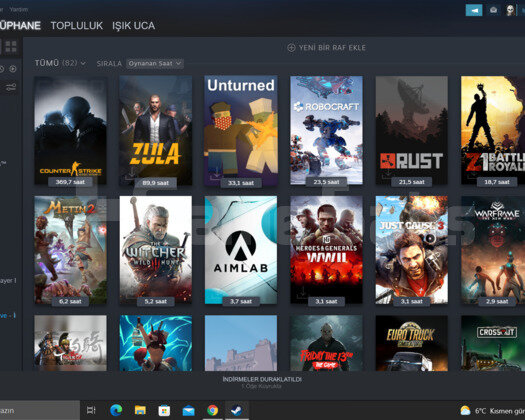
Task: Select the Metin2 game cover
Action: pos(70,250)
